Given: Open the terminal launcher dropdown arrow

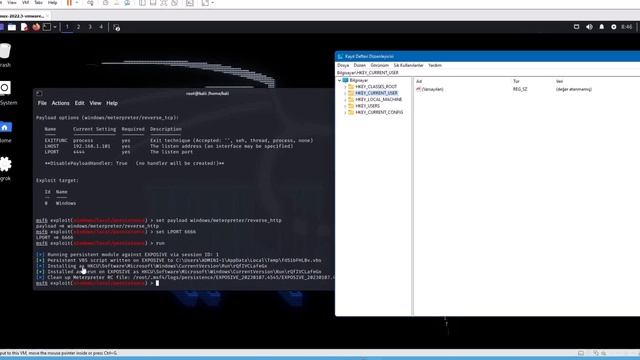Looking at the screenshot, I should (55, 27).
